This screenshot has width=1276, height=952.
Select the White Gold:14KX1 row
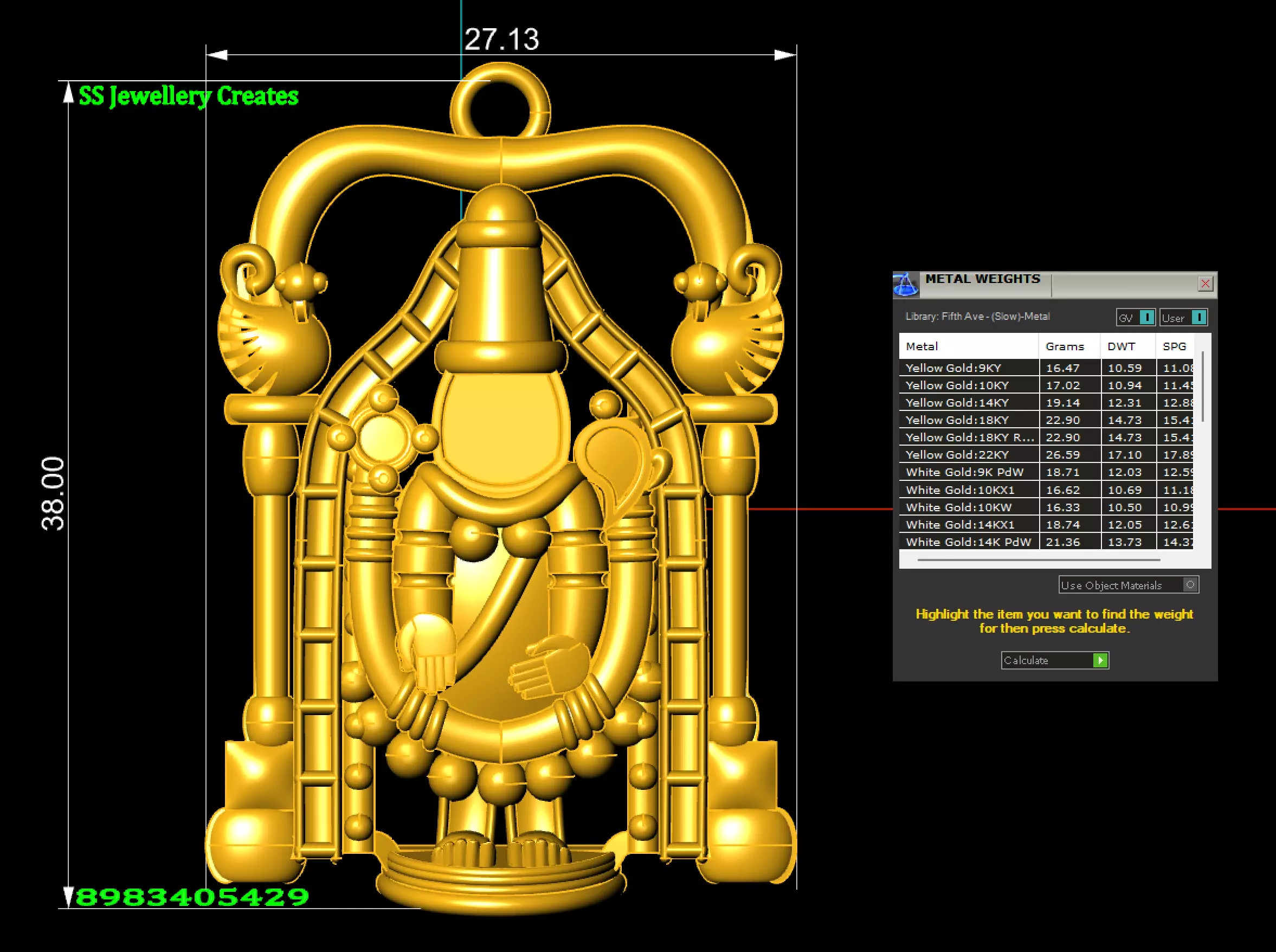click(1046, 524)
